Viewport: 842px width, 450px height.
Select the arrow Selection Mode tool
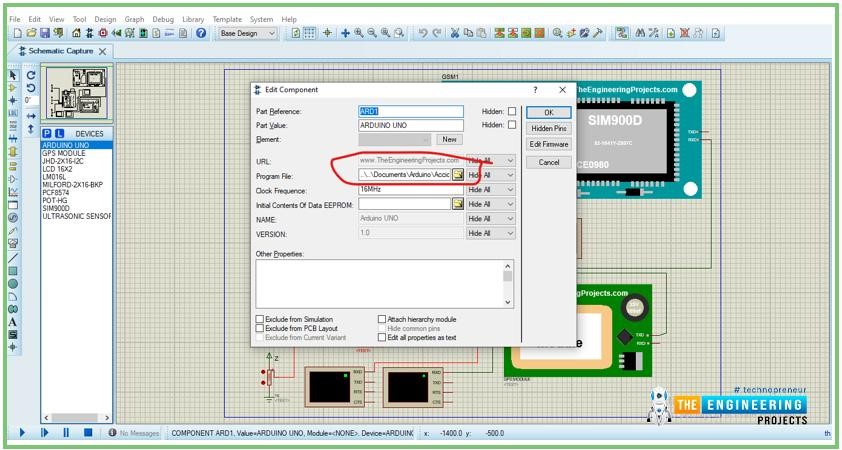pos(13,75)
